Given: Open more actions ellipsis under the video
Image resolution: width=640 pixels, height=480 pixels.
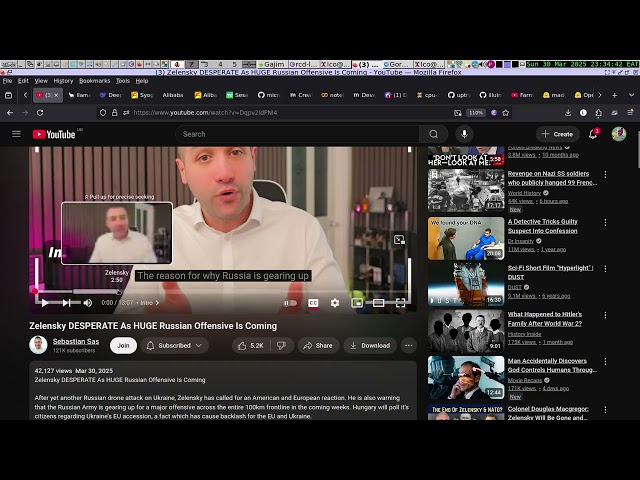Looking at the screenshot, I should 409,346.
